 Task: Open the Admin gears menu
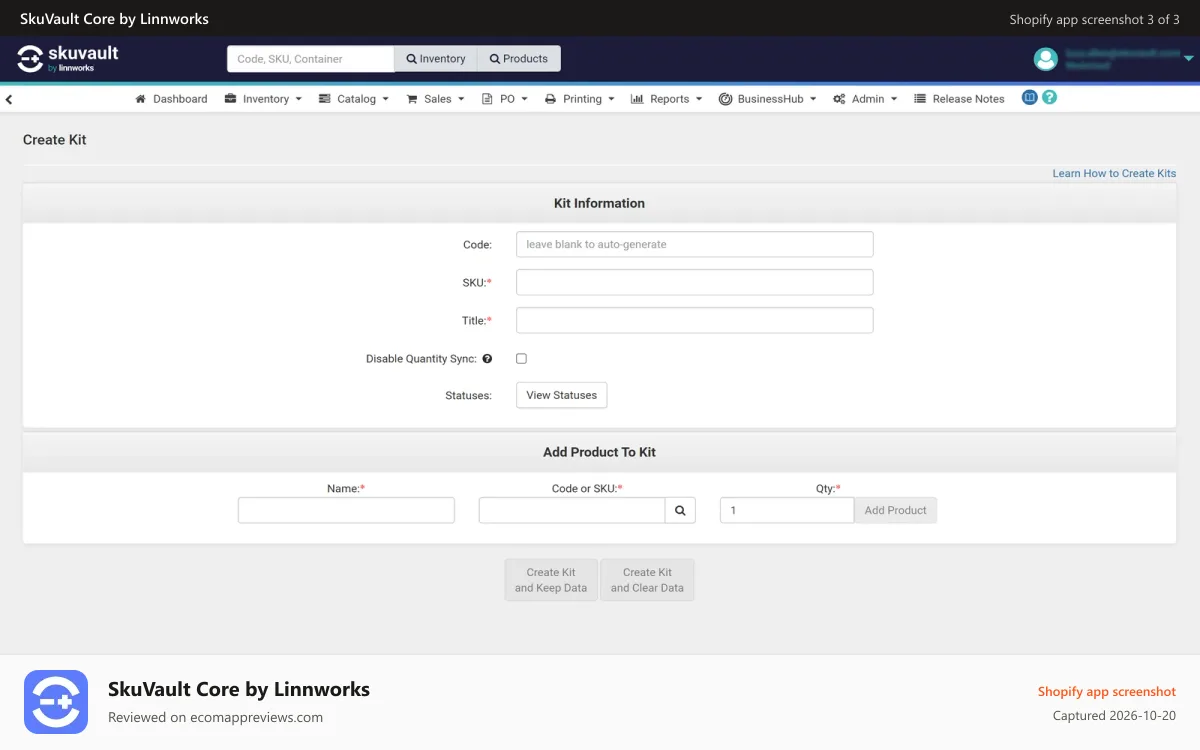865,99
